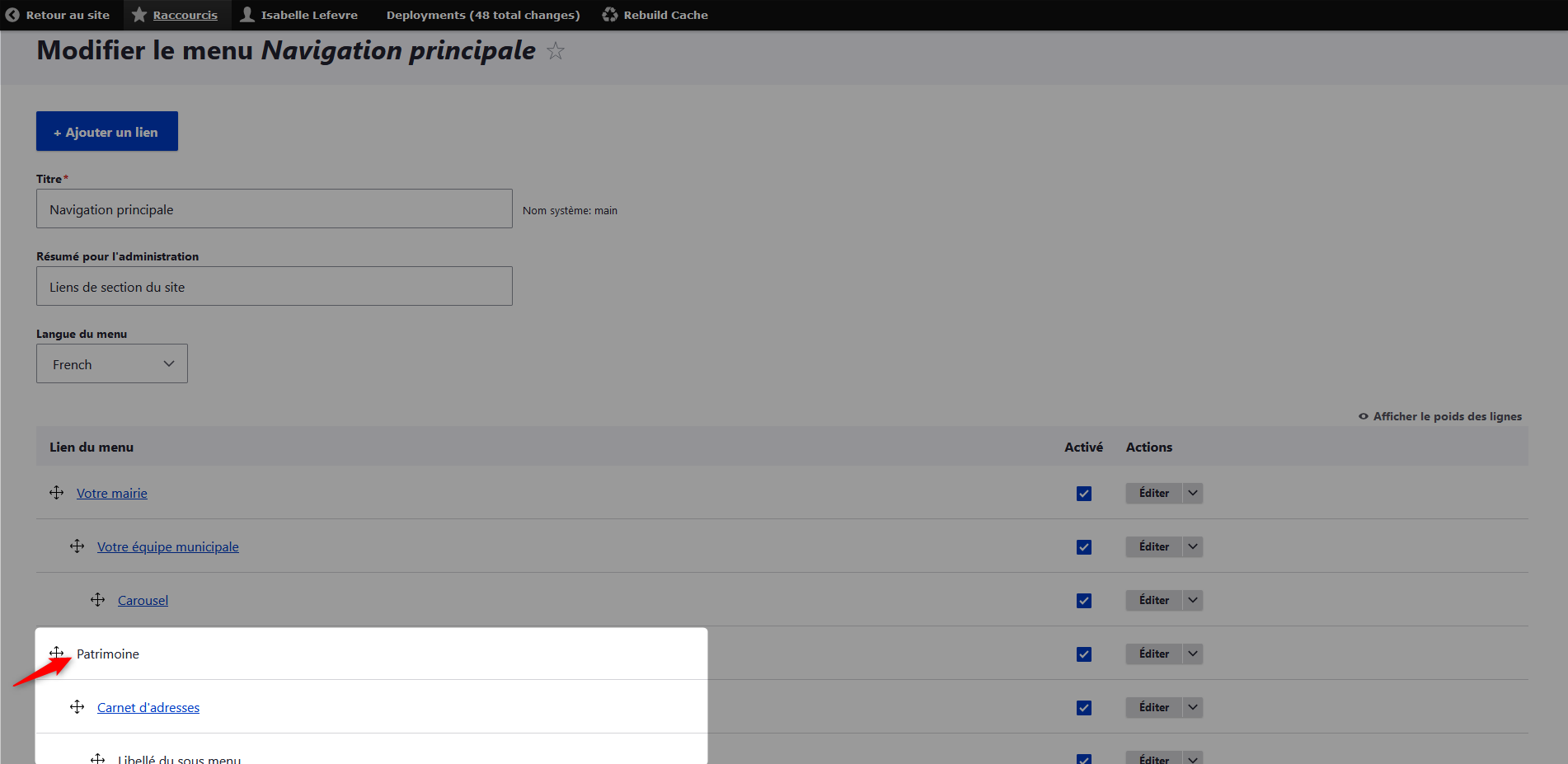Click the Carousel row drag handle
This screenshot has height=764, width=1568.
coord(97,600)
